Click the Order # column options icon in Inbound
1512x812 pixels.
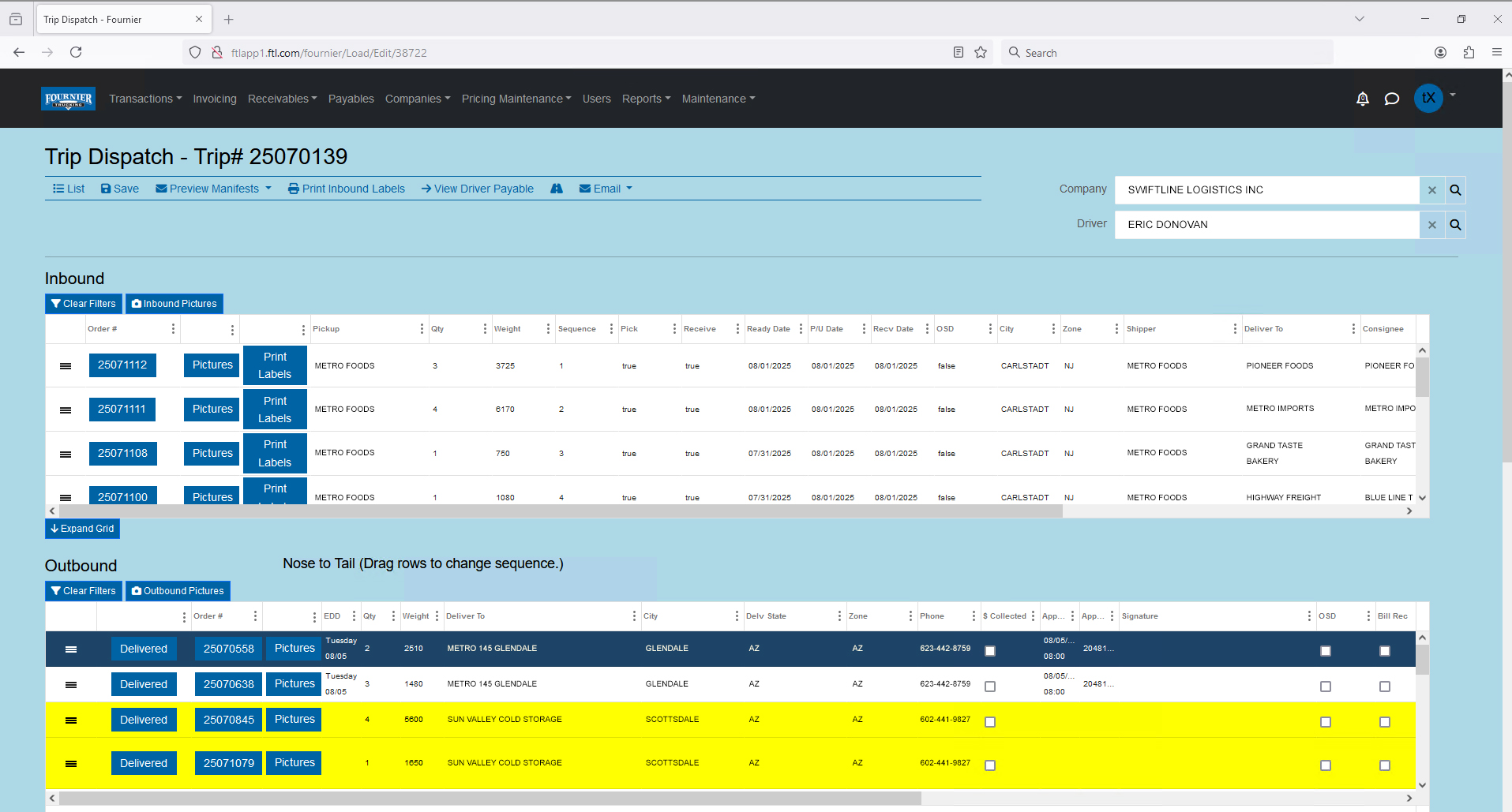(x=173, y=329)
